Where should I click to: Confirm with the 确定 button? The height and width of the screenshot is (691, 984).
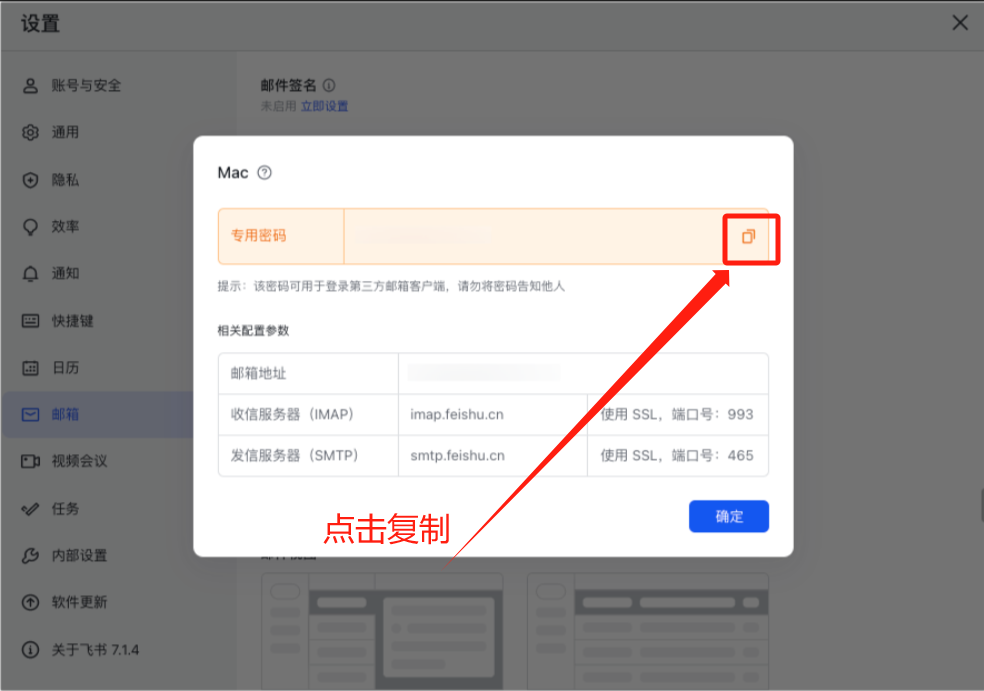(729, 516)
